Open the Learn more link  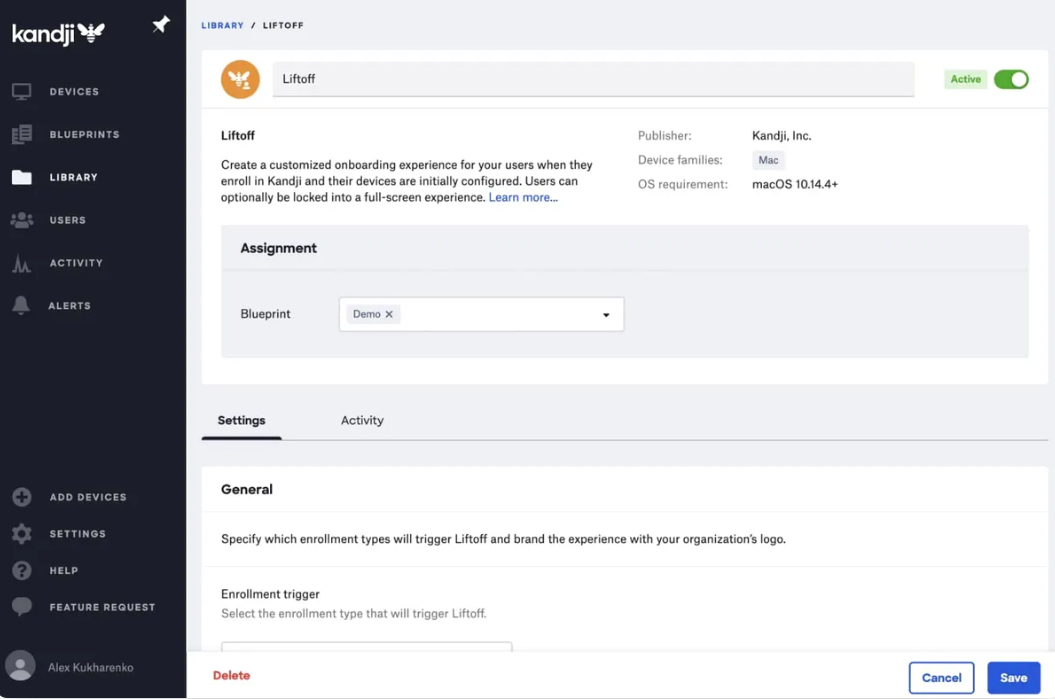coord(523,197)
